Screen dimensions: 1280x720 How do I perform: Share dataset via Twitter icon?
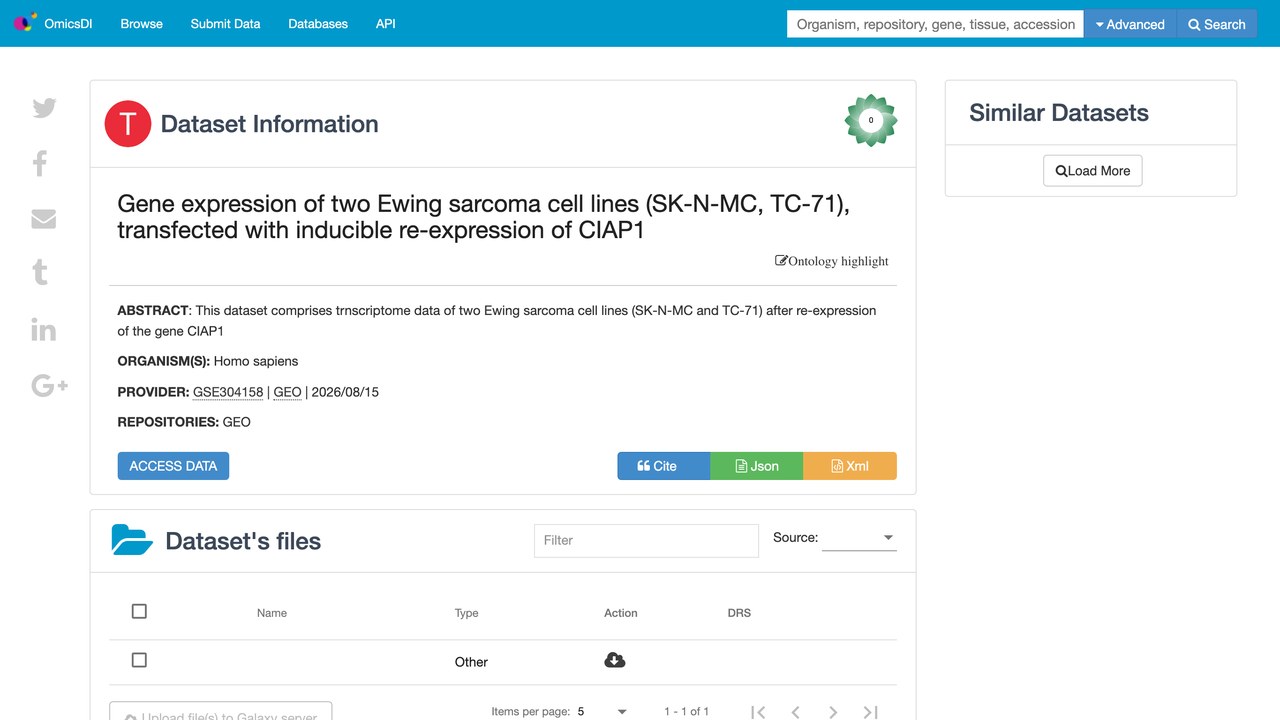point(44,108)
